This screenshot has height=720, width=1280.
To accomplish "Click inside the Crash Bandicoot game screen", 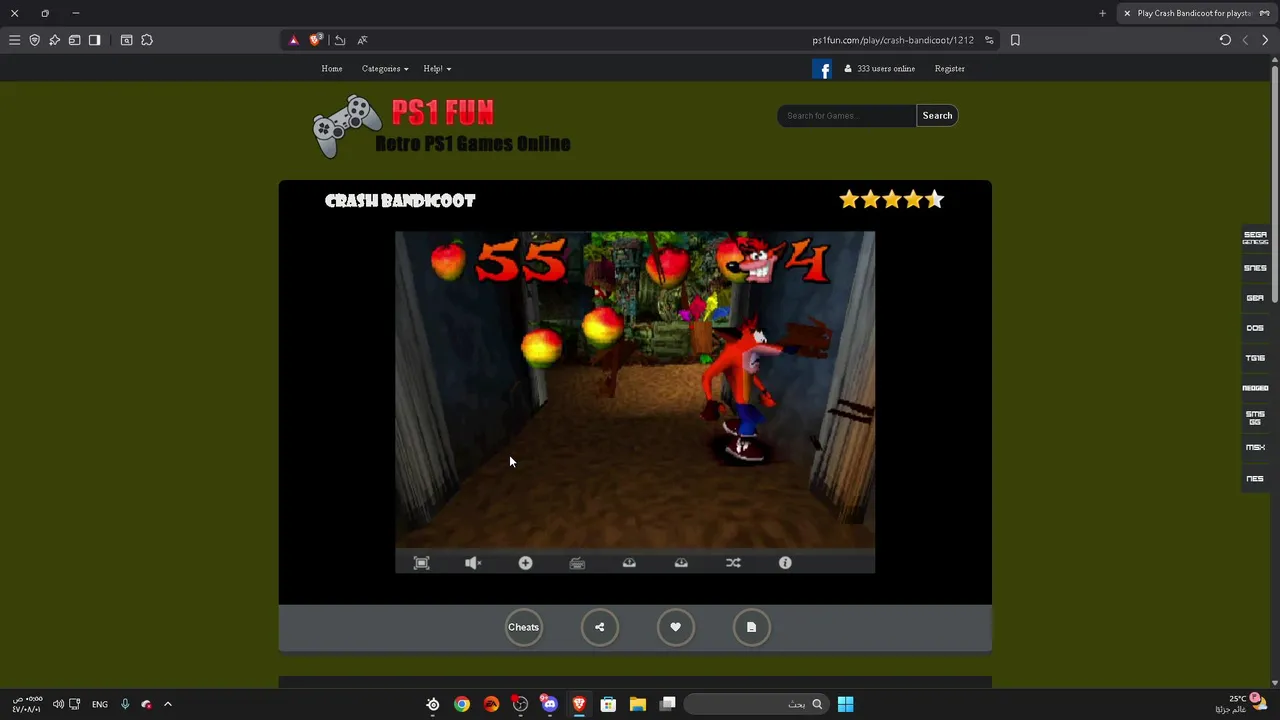I will [635, 390].
